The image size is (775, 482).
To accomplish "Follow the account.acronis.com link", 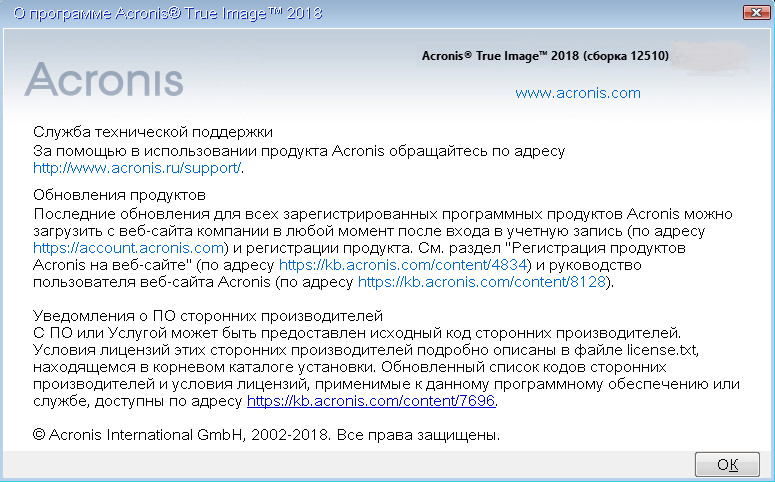I will tap(129, 248).
